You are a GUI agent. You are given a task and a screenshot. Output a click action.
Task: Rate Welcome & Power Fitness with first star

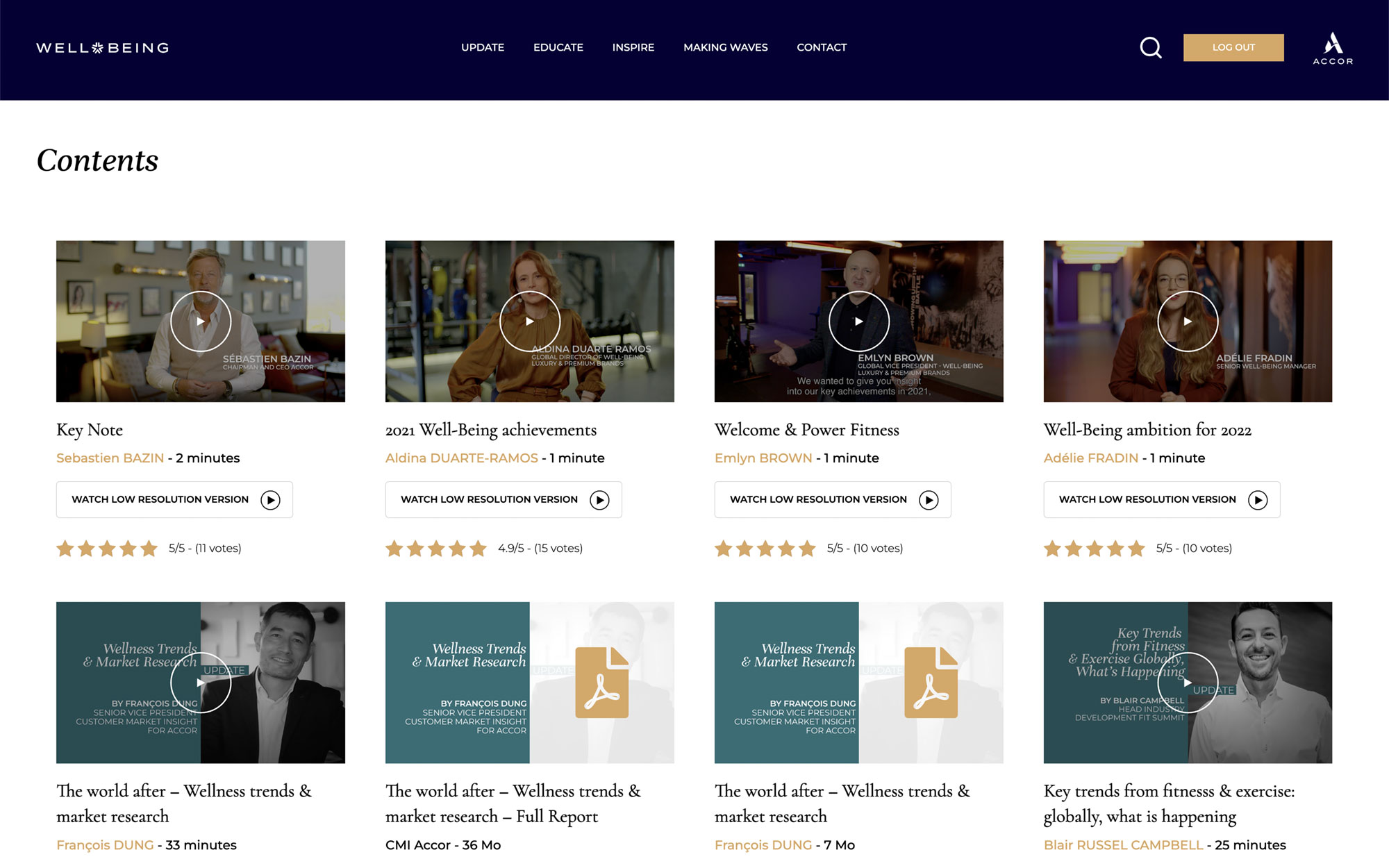(724, 549)
